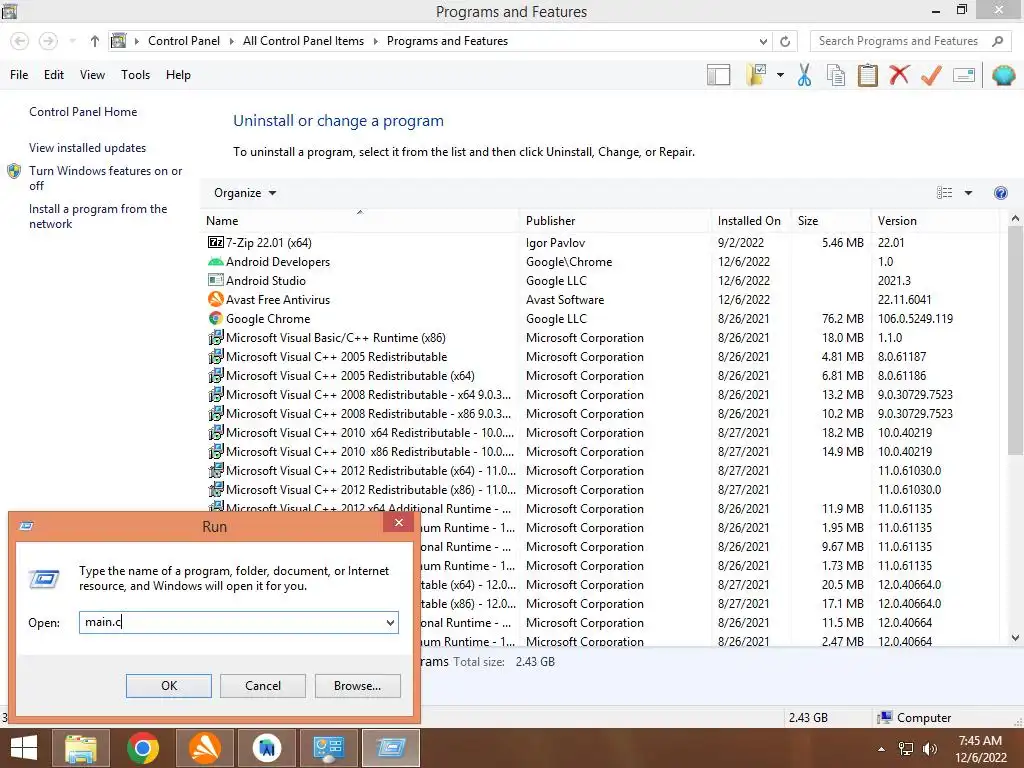Click the Run taskbar icon
Screen dimensions: 1024x768
(x=391, y=748)
